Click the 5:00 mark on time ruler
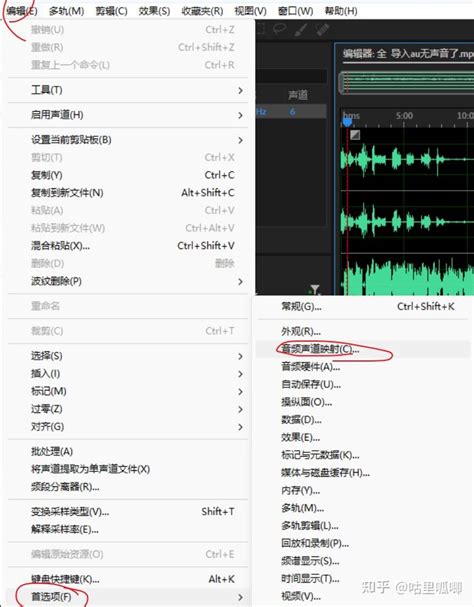Screen dimensions: 474x607 (404, 116)
